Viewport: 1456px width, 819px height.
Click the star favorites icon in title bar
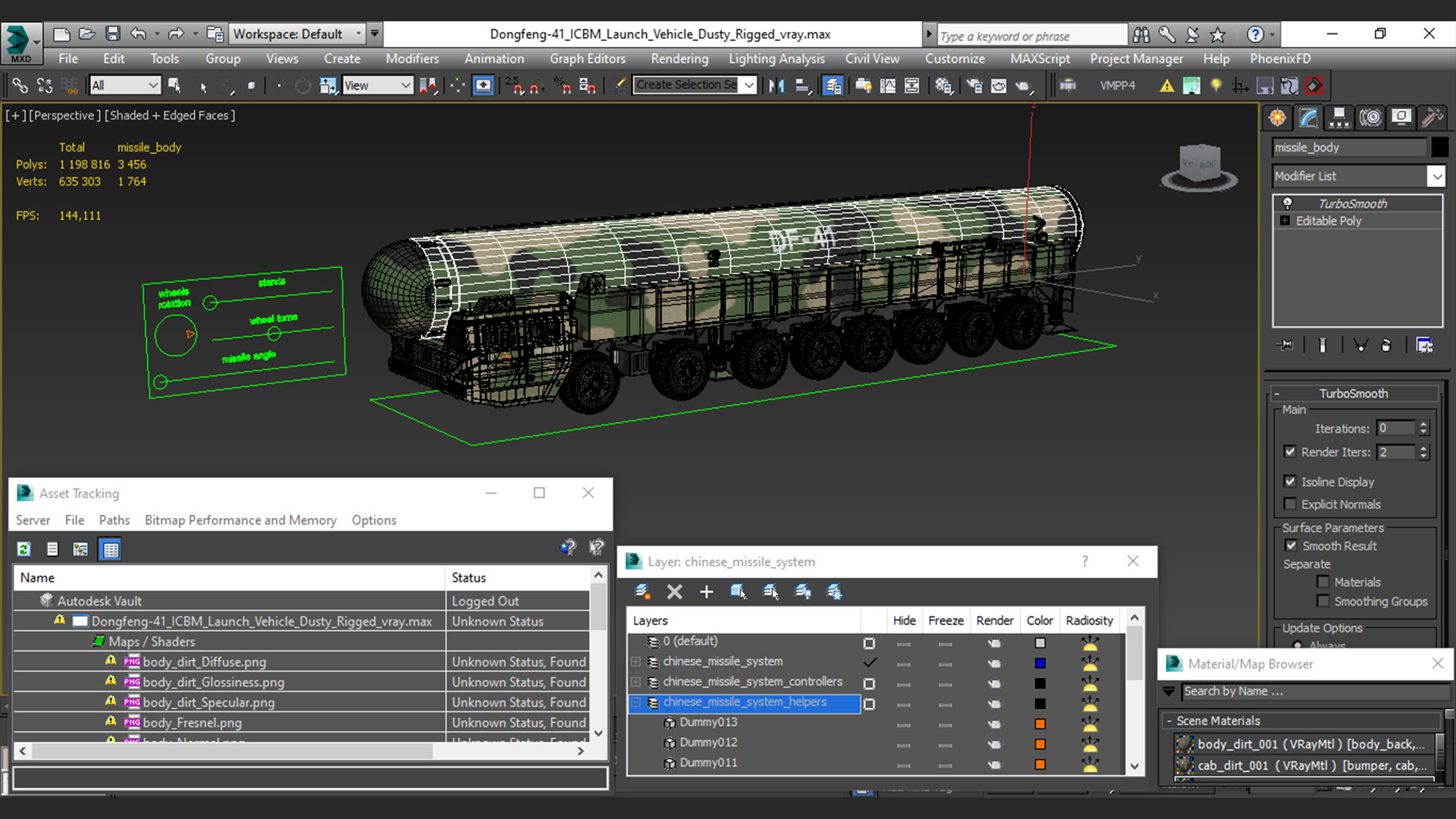pyautogui.click(x=1218, y=34)
